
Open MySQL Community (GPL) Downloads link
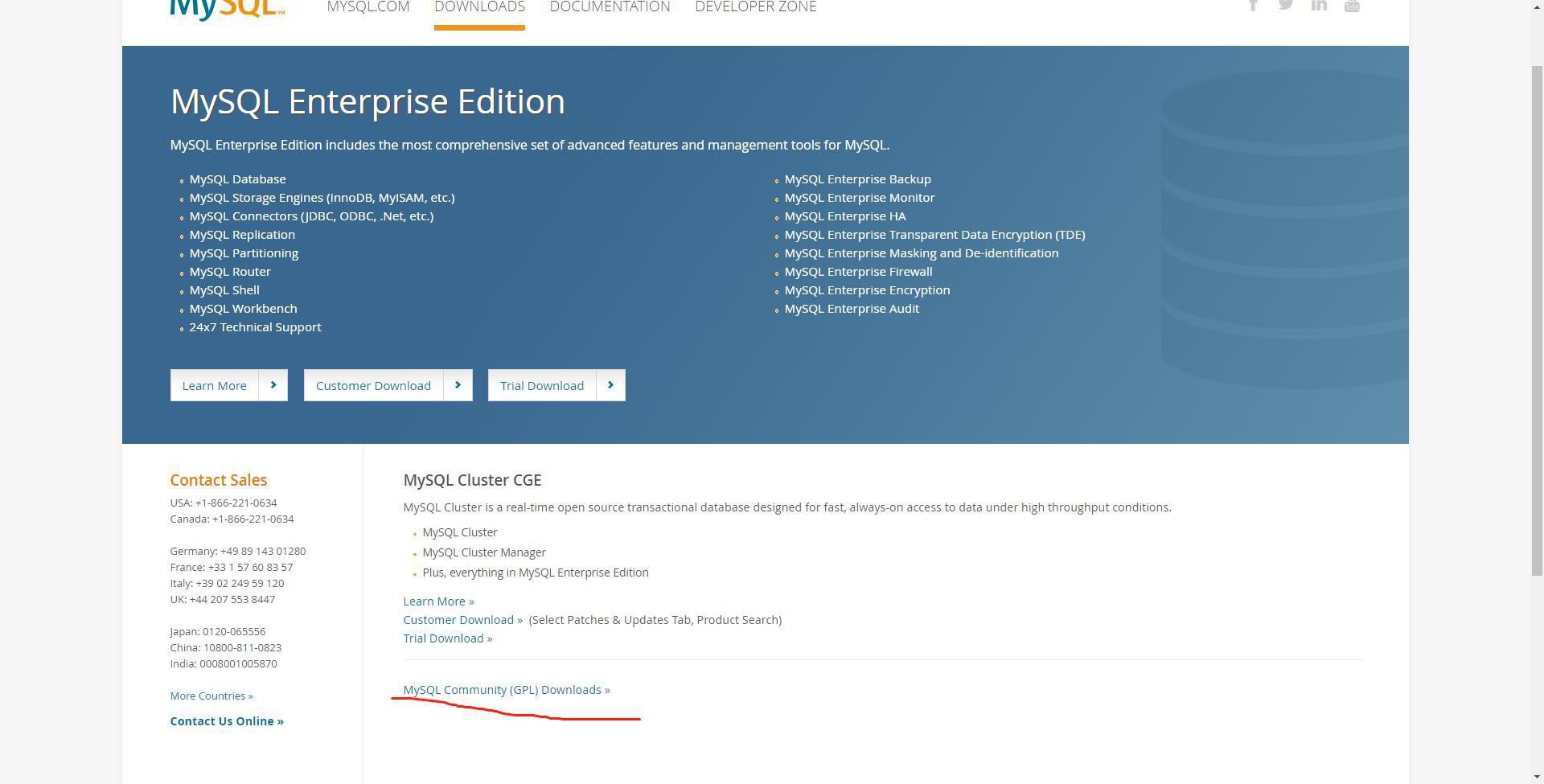(x=506, y=690)
